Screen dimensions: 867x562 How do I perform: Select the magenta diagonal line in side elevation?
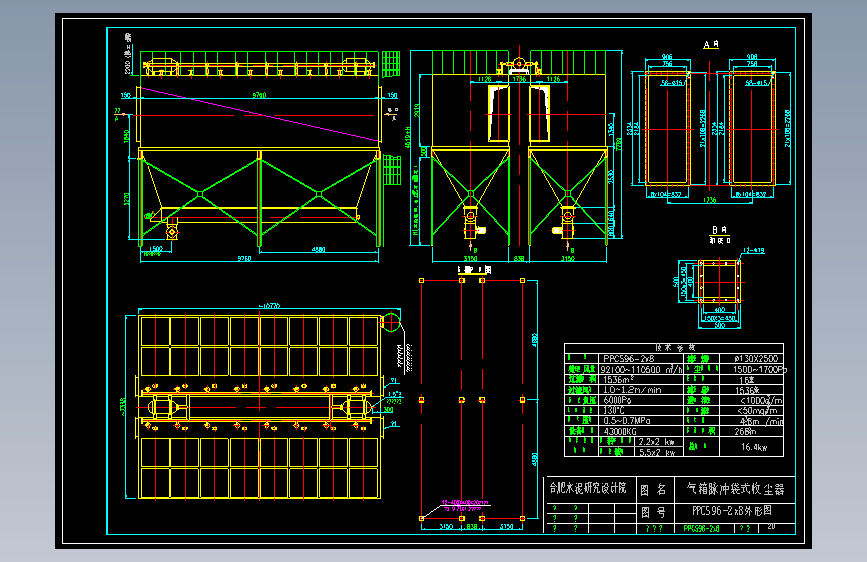[x=260, y=114]
